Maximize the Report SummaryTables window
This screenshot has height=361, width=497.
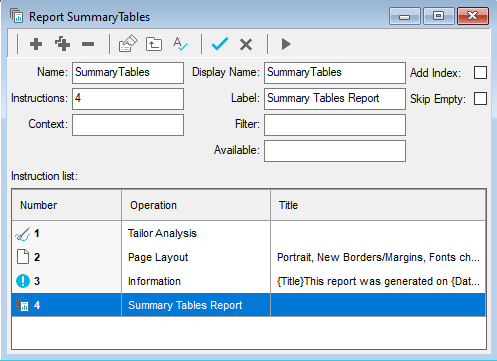tap(439, 16)
